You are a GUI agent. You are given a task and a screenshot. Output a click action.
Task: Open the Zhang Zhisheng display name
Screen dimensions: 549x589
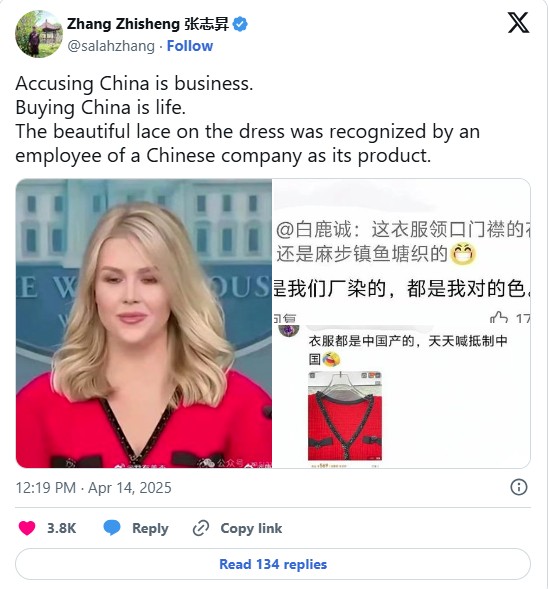(148, 24)
